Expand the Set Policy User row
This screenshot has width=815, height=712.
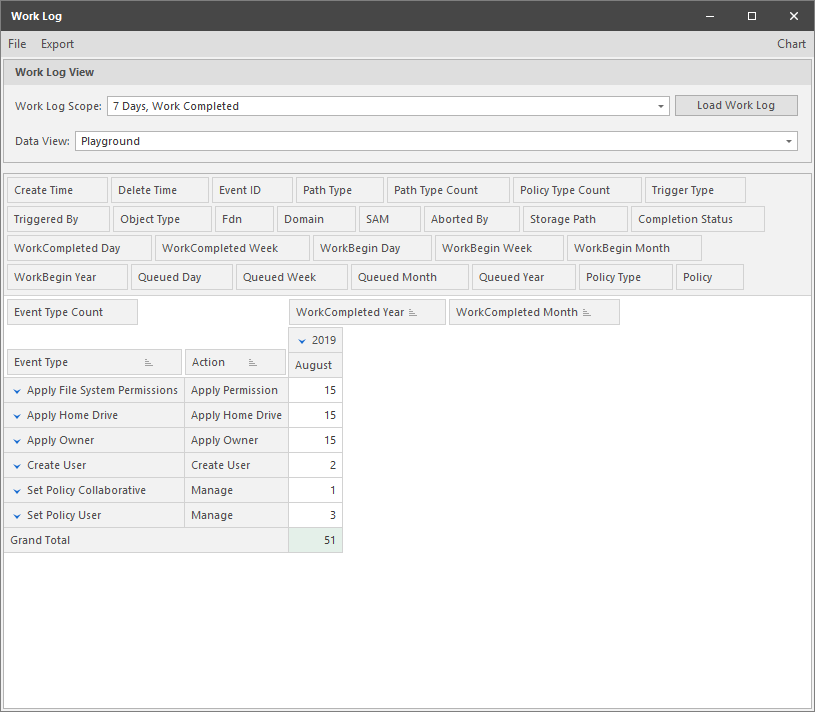[x=16, y=515]
